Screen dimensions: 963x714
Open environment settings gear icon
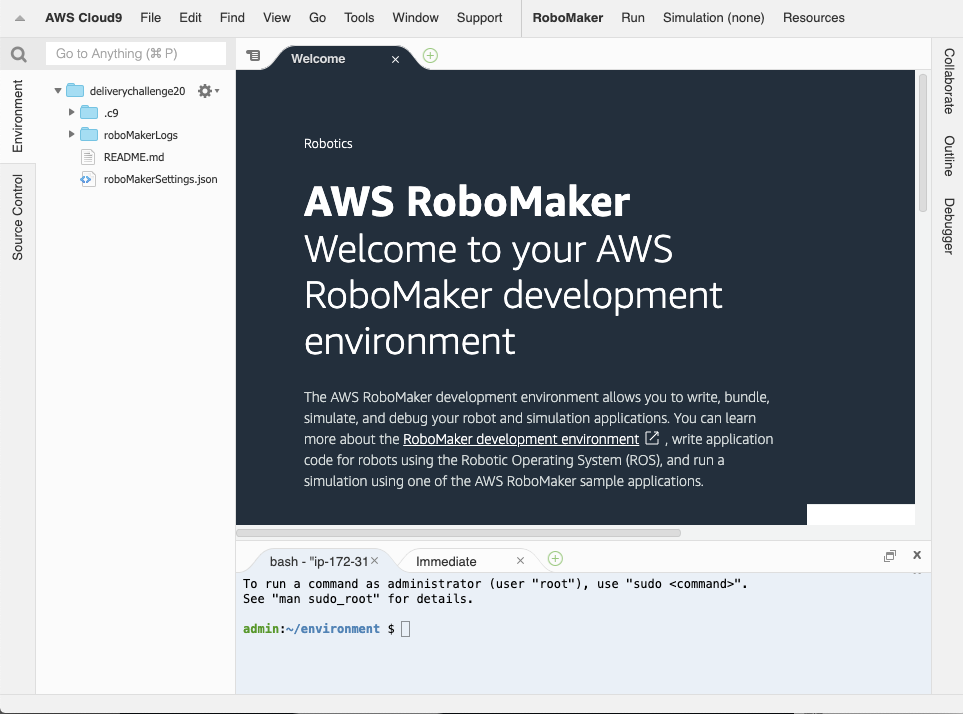click(x=208, y=91)
